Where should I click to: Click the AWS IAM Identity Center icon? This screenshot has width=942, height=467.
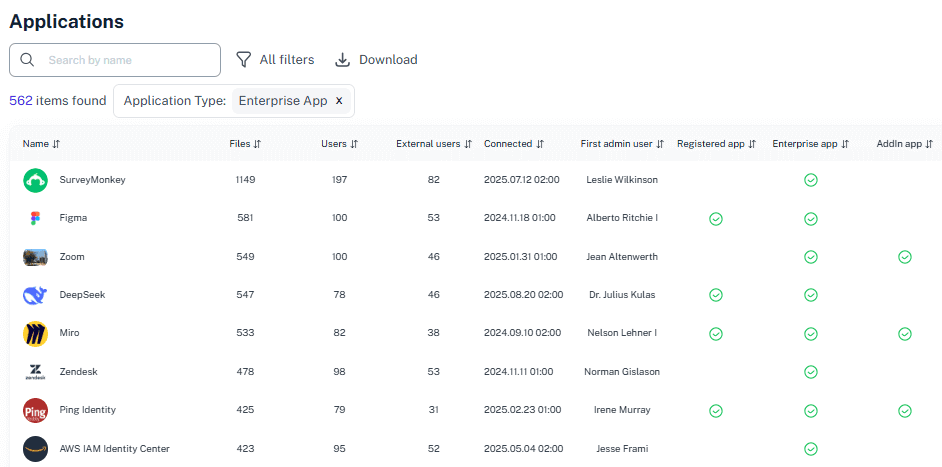36,449
